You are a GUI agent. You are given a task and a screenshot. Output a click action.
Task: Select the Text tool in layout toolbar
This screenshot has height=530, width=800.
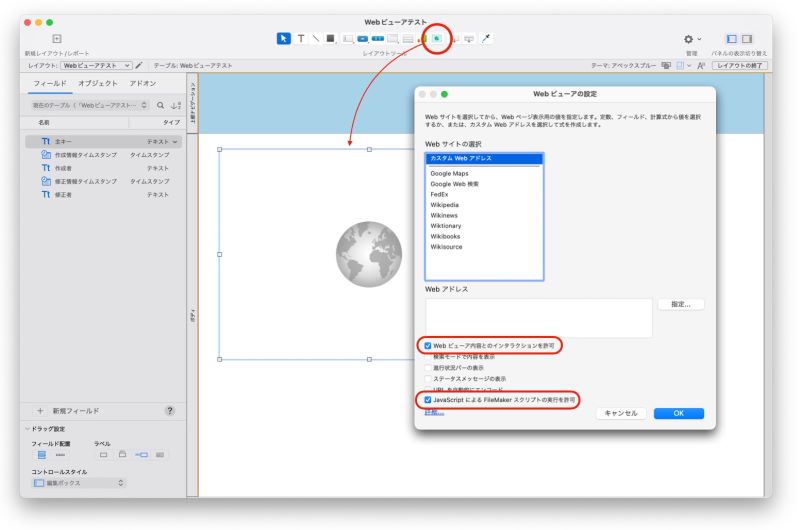point(301,38)
